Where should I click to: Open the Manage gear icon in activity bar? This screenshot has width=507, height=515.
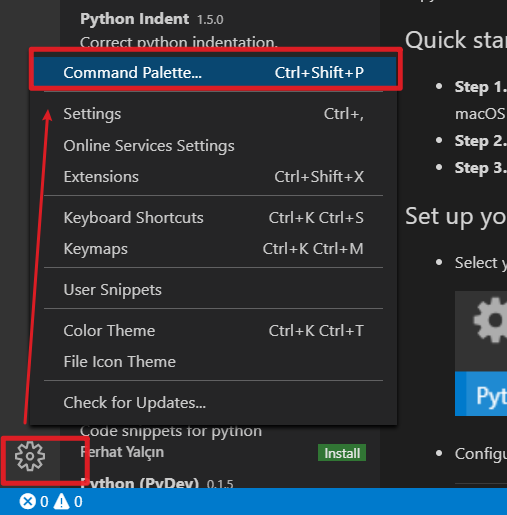(30, 456)
